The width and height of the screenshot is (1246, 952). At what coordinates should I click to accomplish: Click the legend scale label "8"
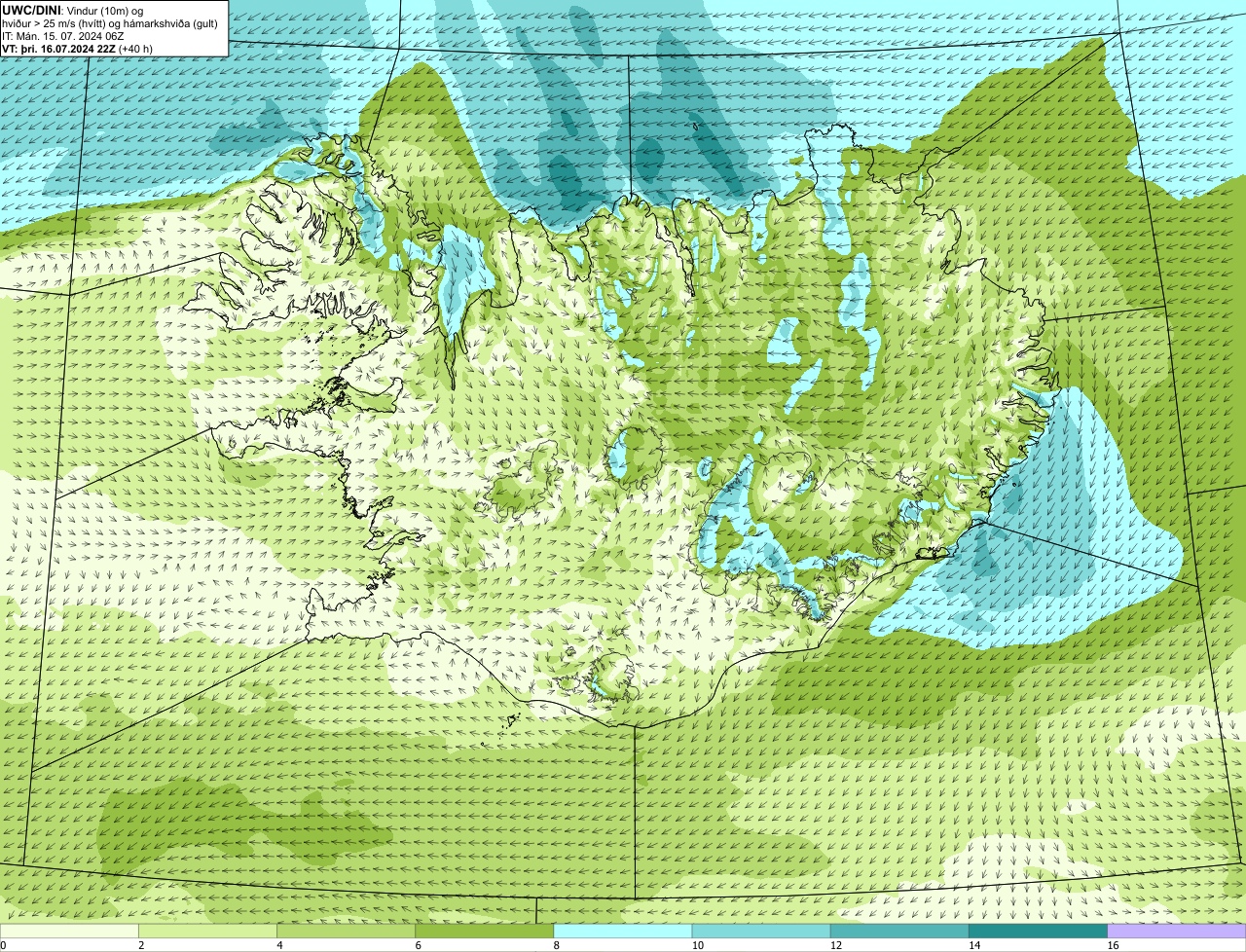[556, 945]
